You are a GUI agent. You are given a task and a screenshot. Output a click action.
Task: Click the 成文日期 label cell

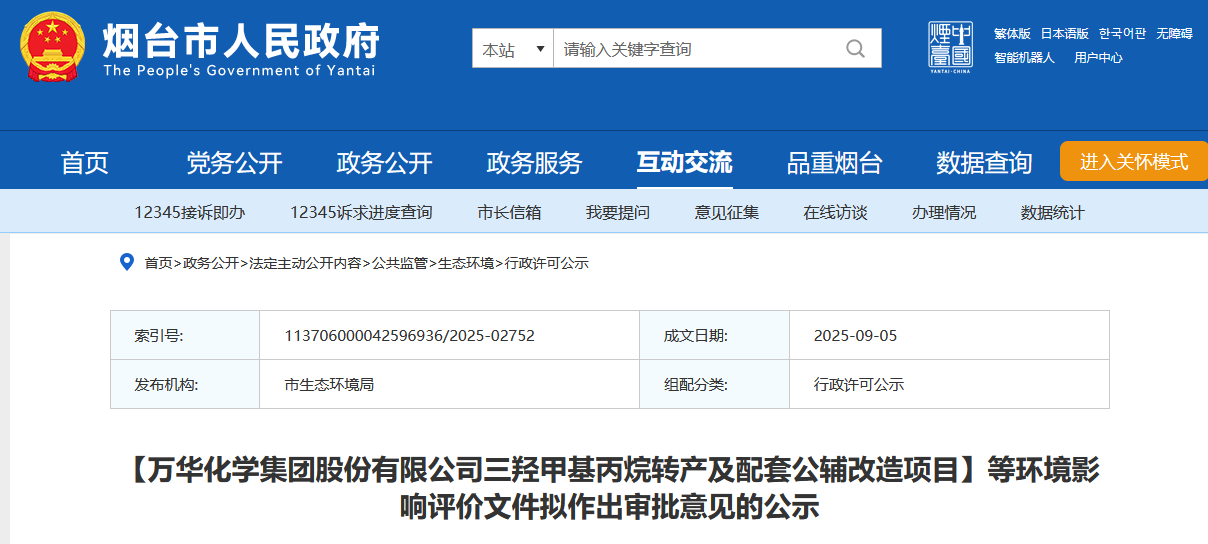715,335
